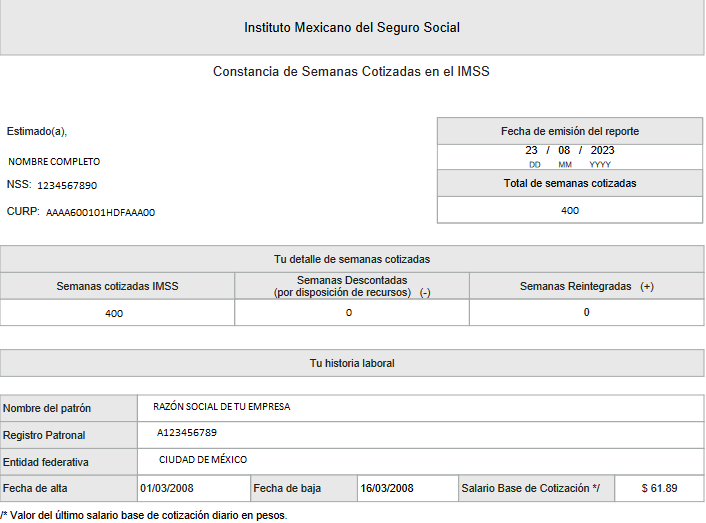
Task: Click the MM date format label
Action: (x=565, y=165)
